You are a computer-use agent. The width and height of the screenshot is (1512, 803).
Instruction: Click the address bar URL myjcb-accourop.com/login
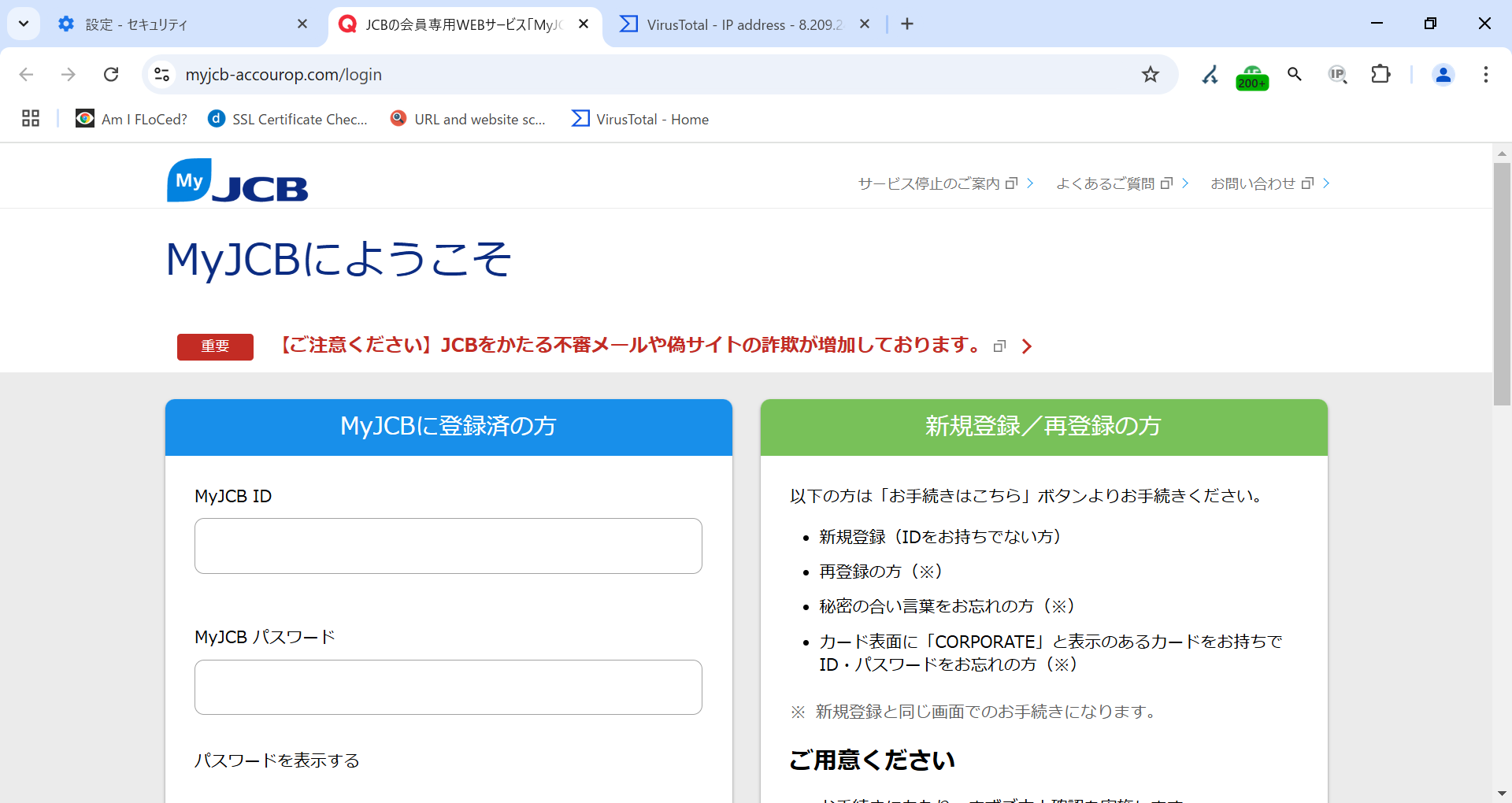(283, 74)
